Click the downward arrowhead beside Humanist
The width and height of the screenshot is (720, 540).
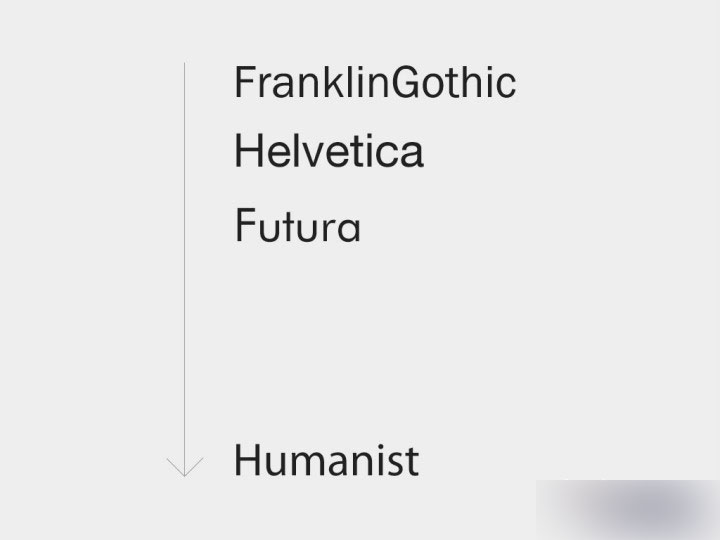pos(185,467)
